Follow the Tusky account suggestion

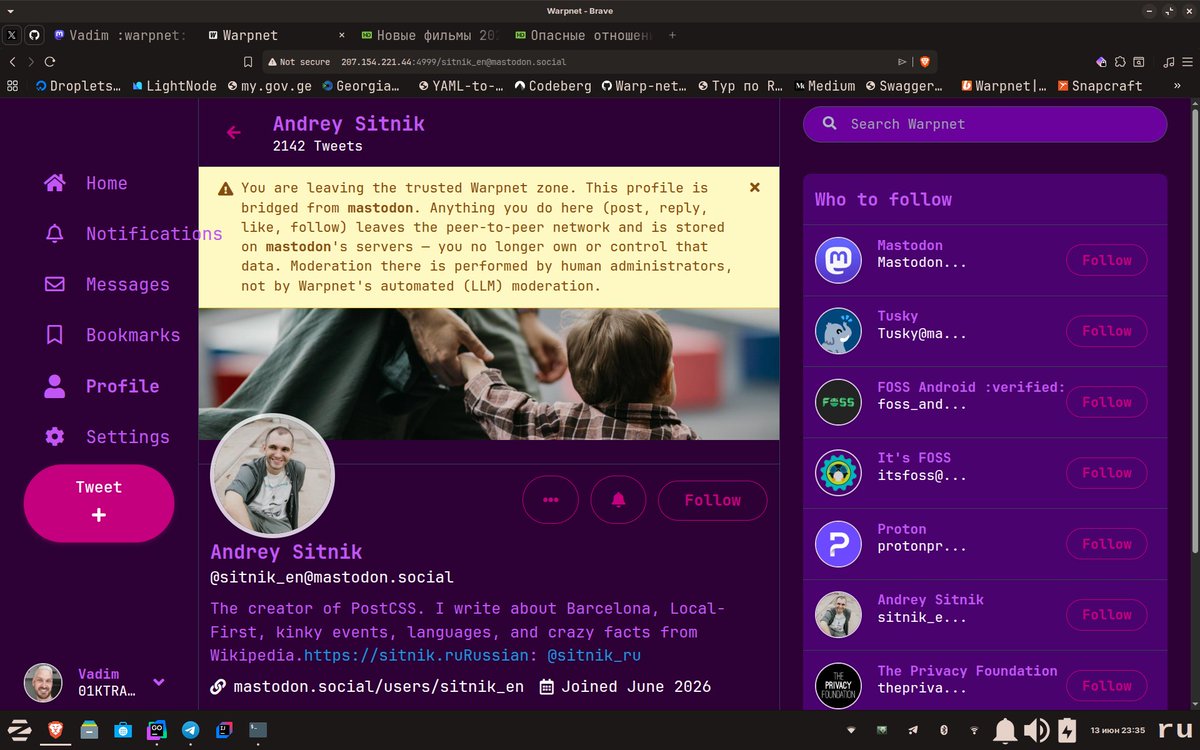point(1106,331)
